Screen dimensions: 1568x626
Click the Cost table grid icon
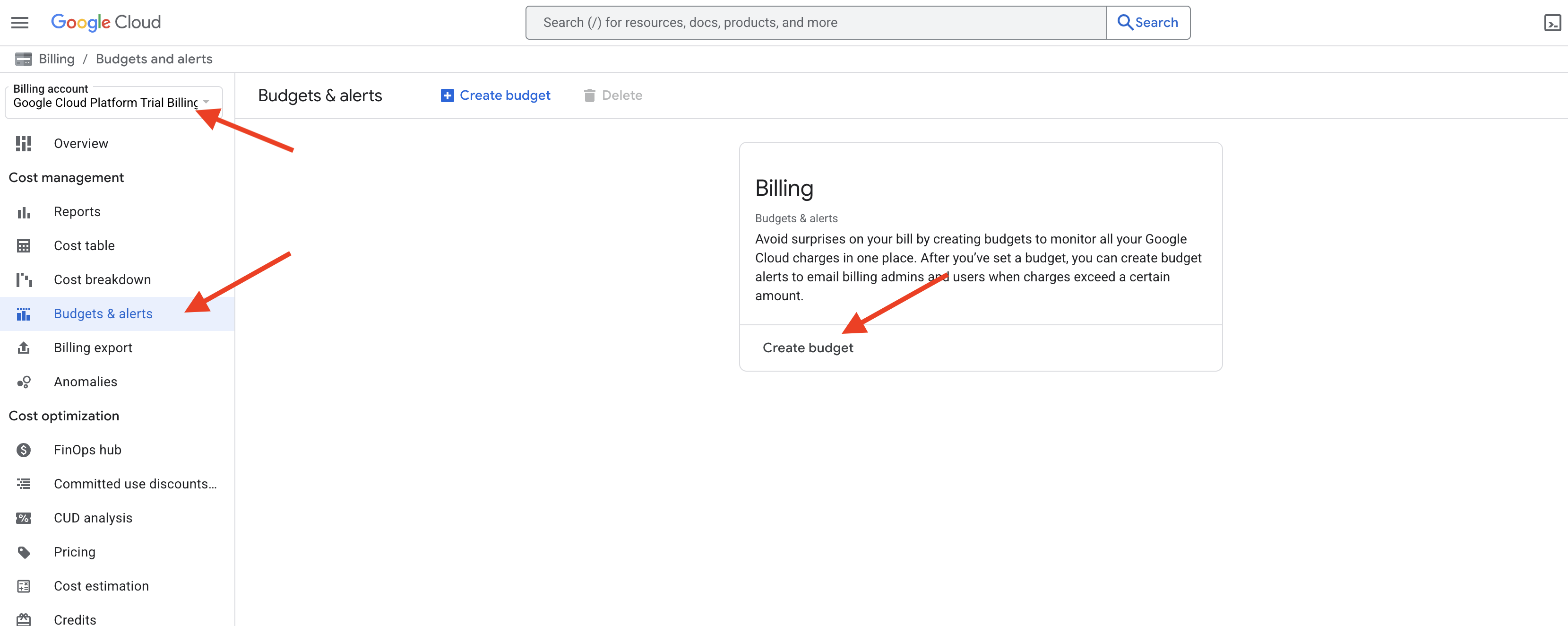pyautogui.click(x=24, y=246)
